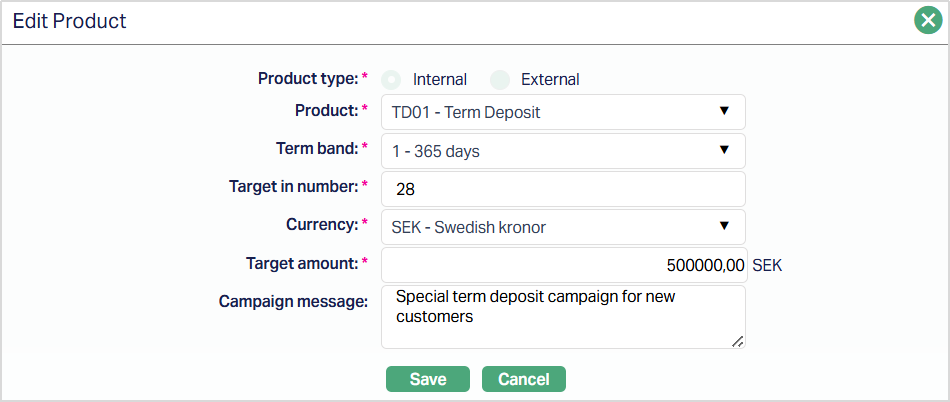The width and height of the screenshot is (950, 402).
Task: Click the Edit Product dialog title
Action: [x=70, y=20]
